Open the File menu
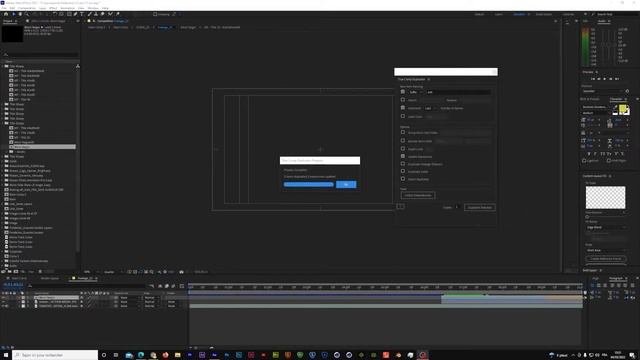 [4, 8]
